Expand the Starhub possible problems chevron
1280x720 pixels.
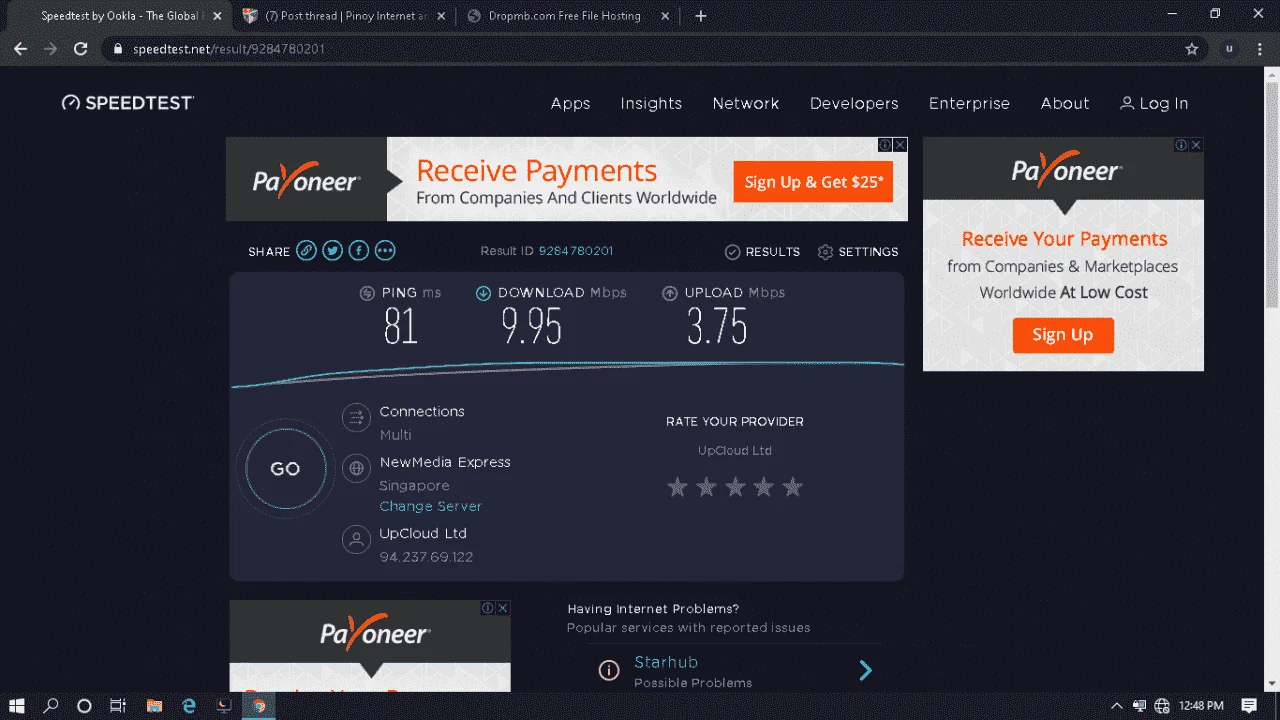point(866,670)
